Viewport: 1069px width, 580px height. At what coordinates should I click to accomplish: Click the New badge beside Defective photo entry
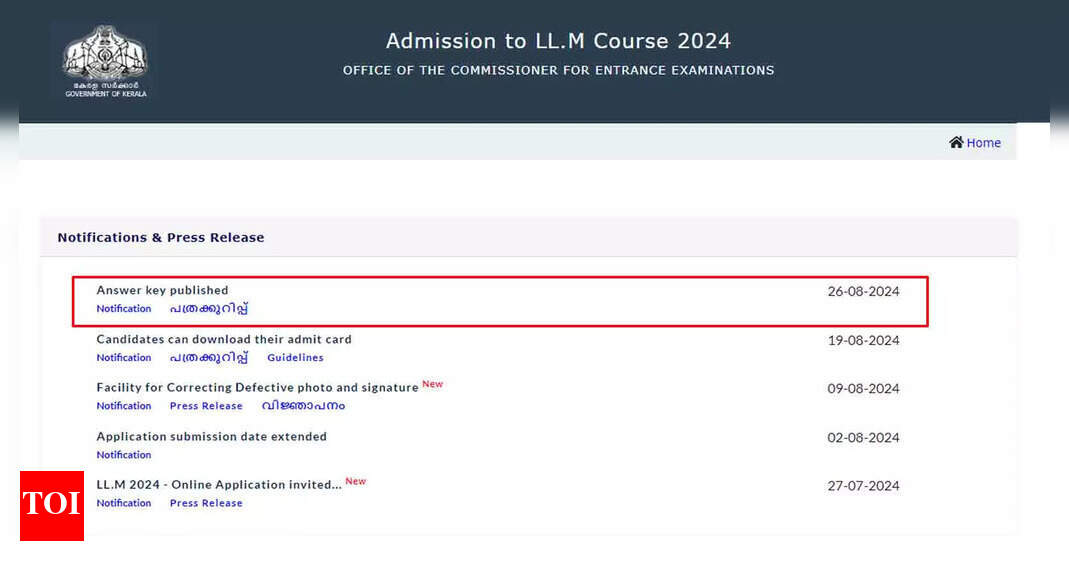pos(432,384)
